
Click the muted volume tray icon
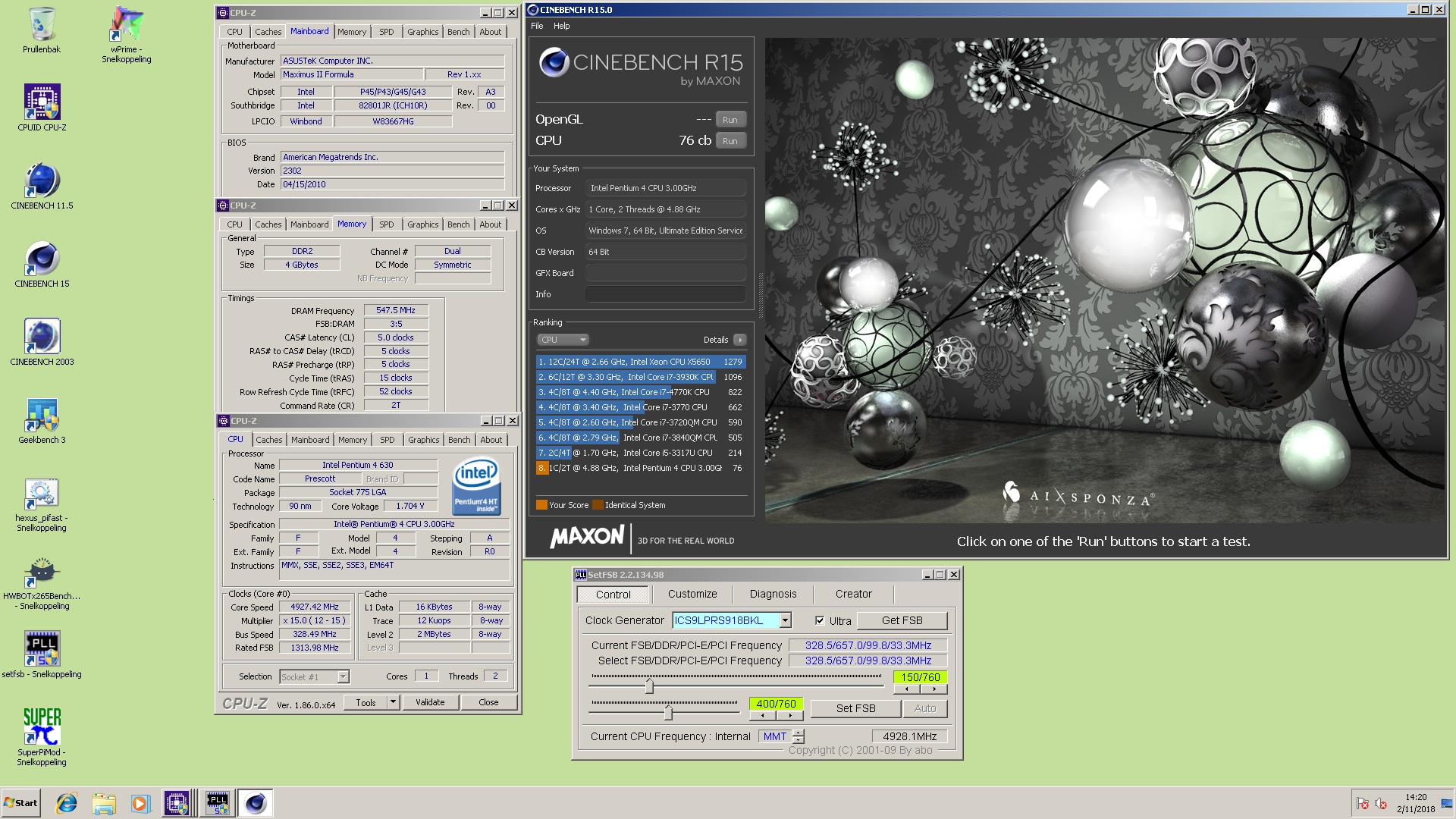coord(1381,804)
